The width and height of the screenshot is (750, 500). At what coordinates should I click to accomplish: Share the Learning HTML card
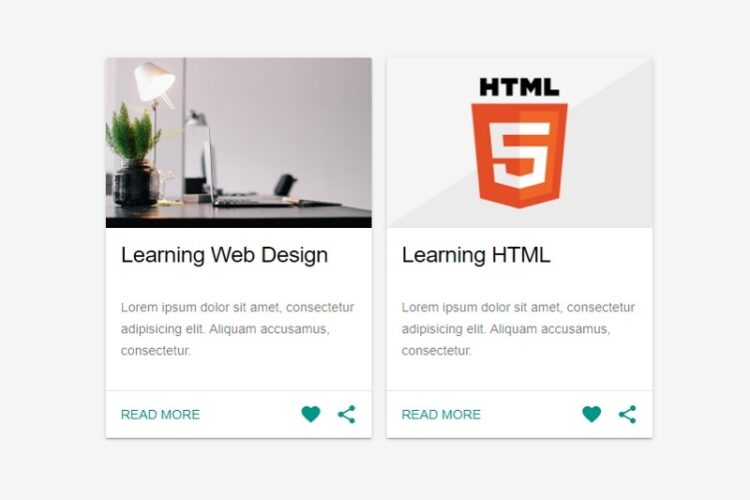pyautogui.click(x=628, y=414)
